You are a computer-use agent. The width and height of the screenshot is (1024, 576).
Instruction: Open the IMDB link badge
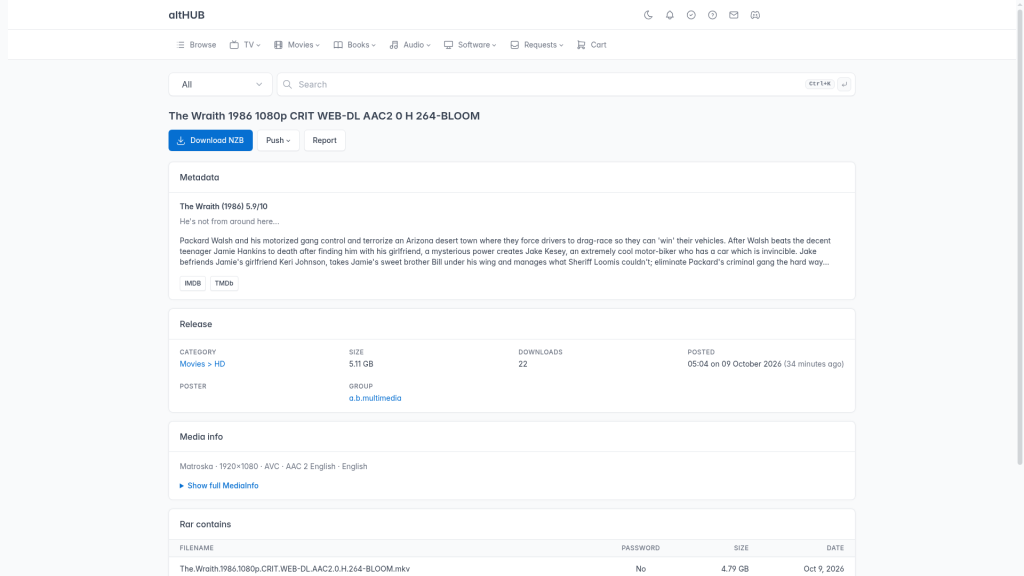coord(193,283)
